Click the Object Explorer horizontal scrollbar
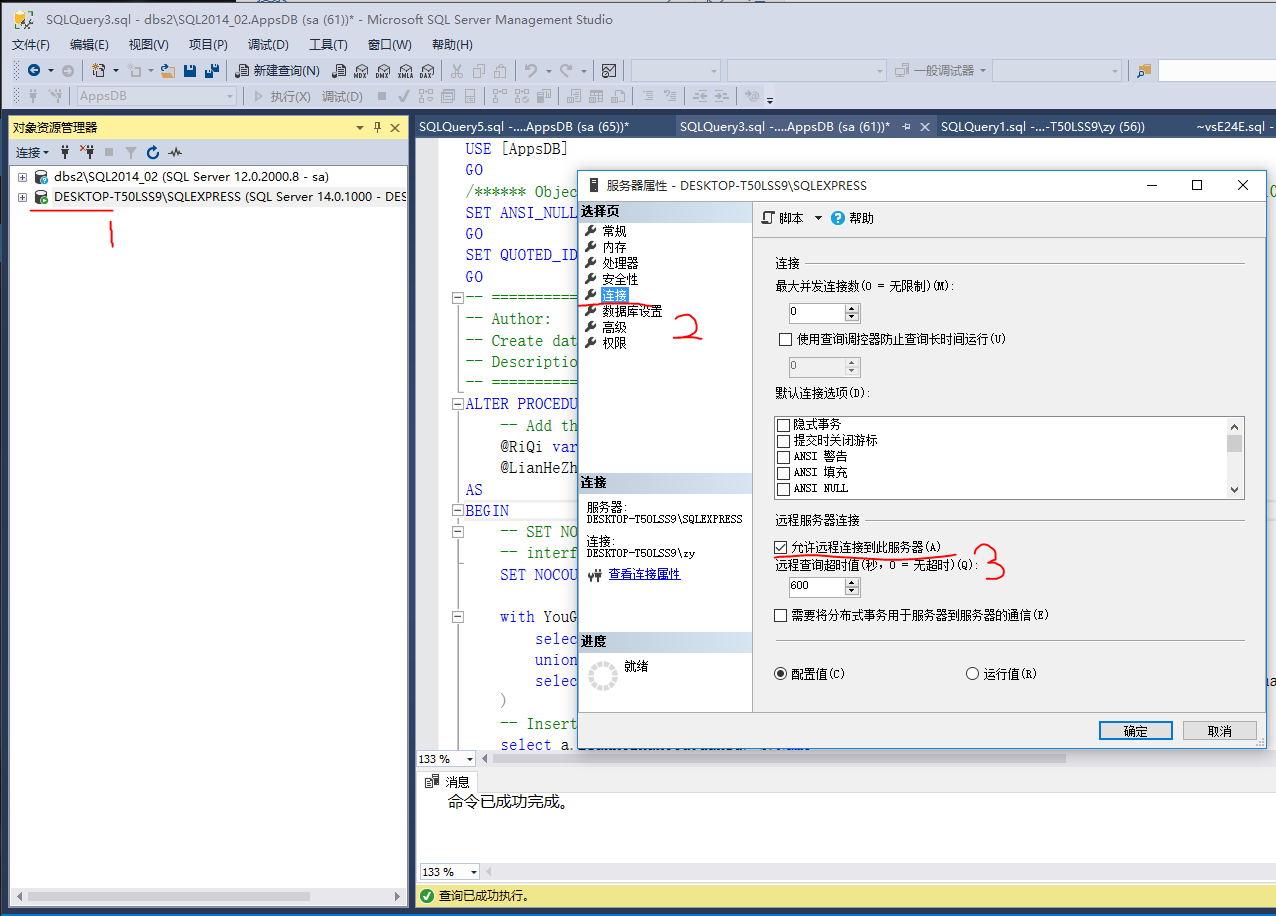The image size is (1276, 916). click(x=170, y=896)
